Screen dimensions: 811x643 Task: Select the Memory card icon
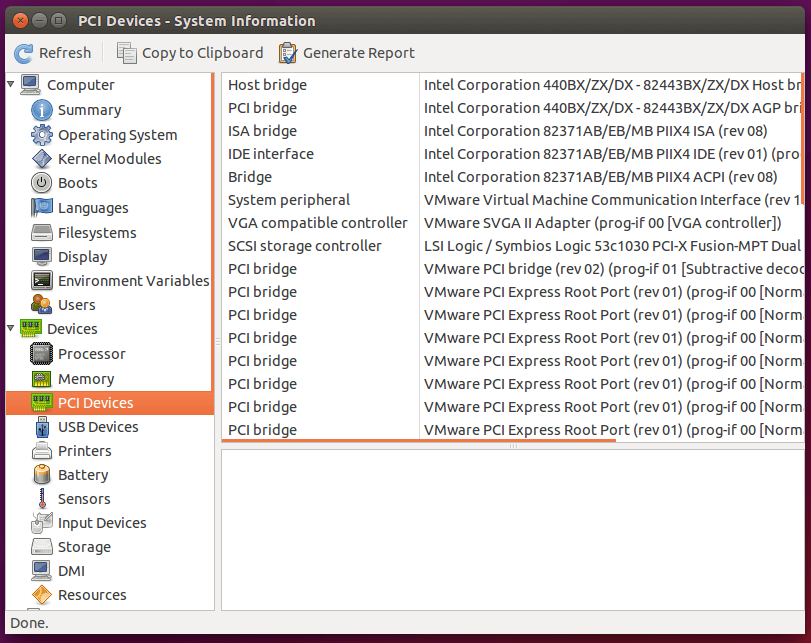(x=42, y=379)
